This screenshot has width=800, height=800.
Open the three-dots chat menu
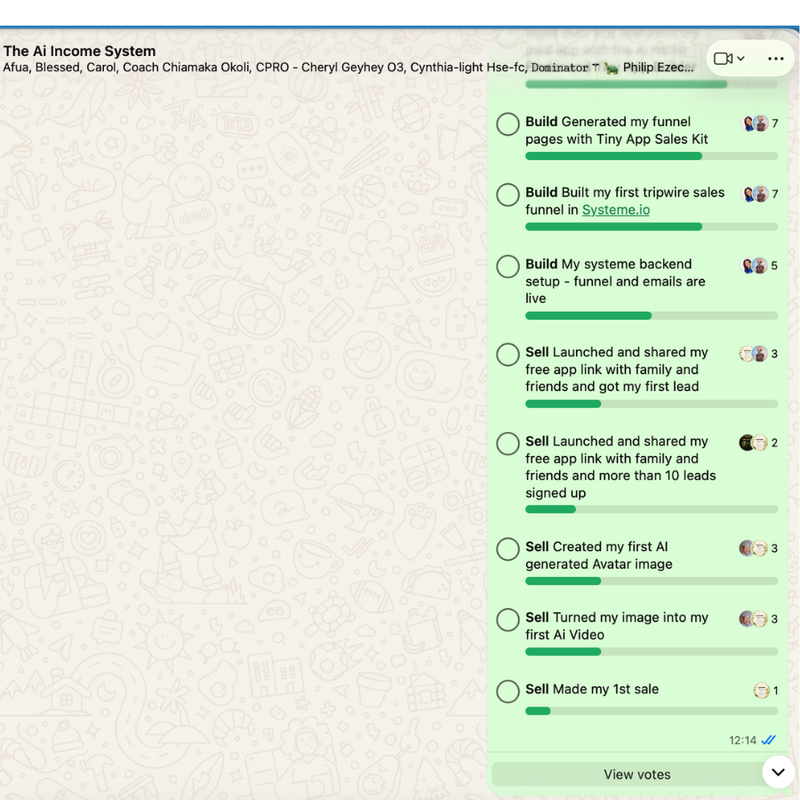click(776, 59)
